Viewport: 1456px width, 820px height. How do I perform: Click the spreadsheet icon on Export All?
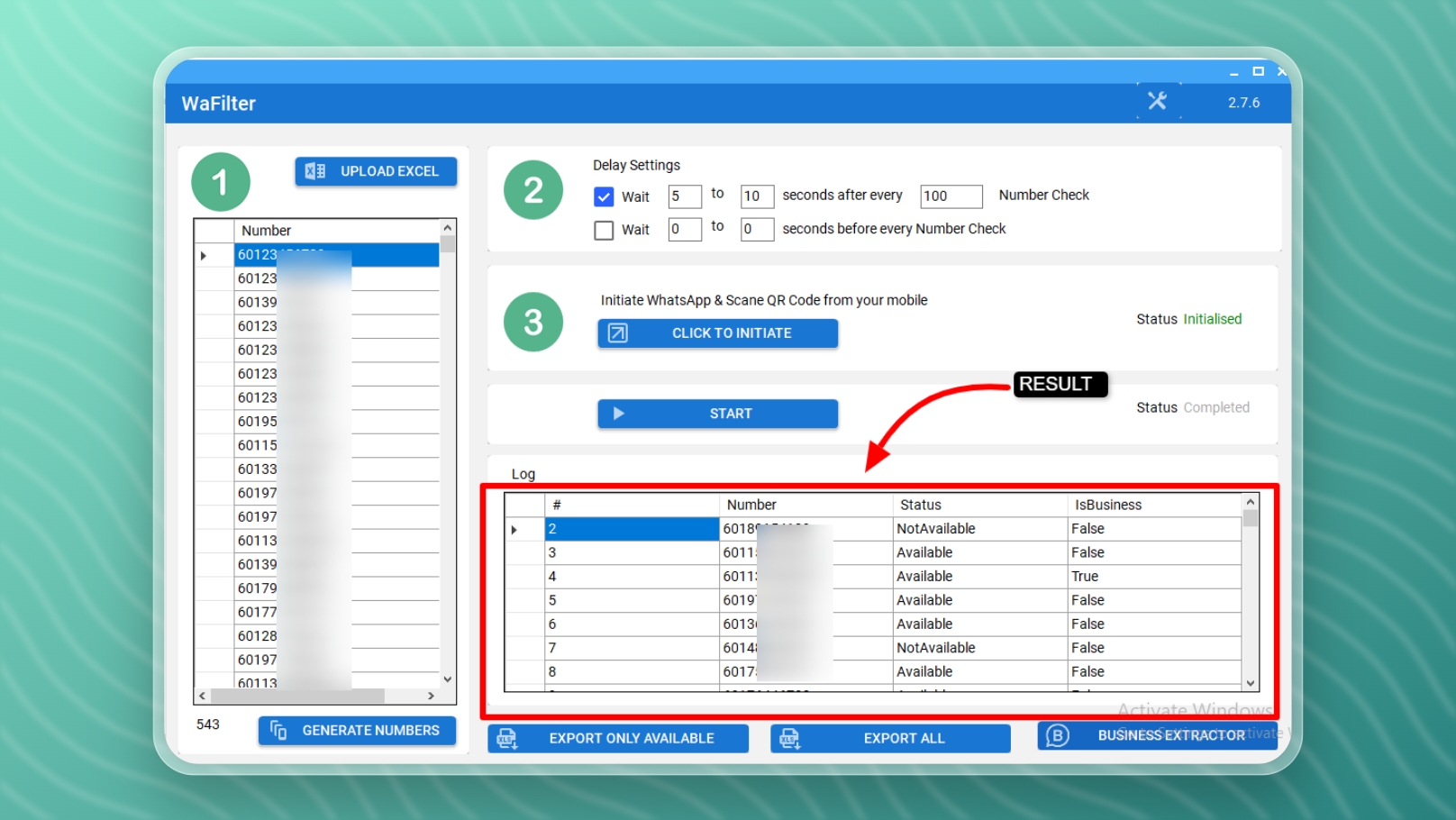pyautogui.click(x=790, y=739)
